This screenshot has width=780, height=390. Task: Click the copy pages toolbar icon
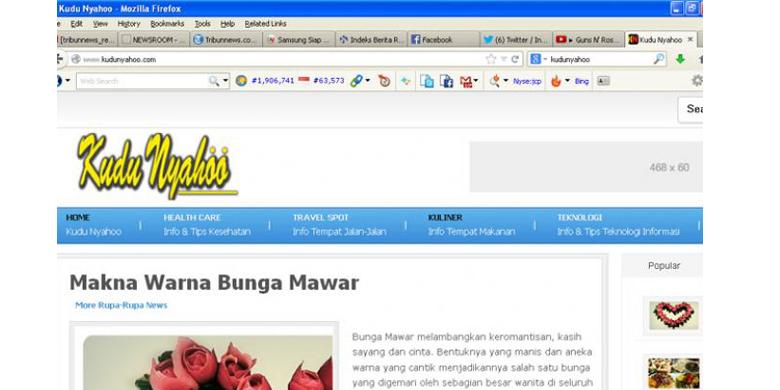click(426, 81)
